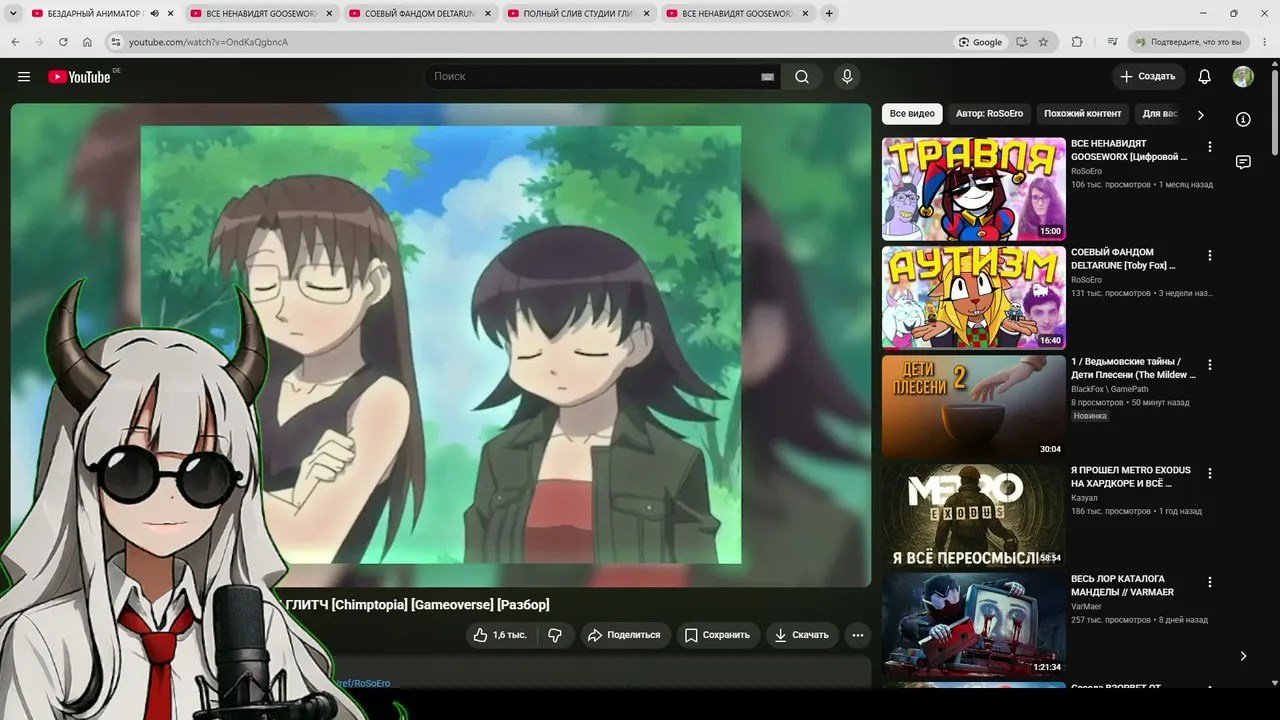Open options for СОЕВЫЙ ФАНДОМ DELTARUNE video
This screenshot has width=1280, height=720.
1209,256
